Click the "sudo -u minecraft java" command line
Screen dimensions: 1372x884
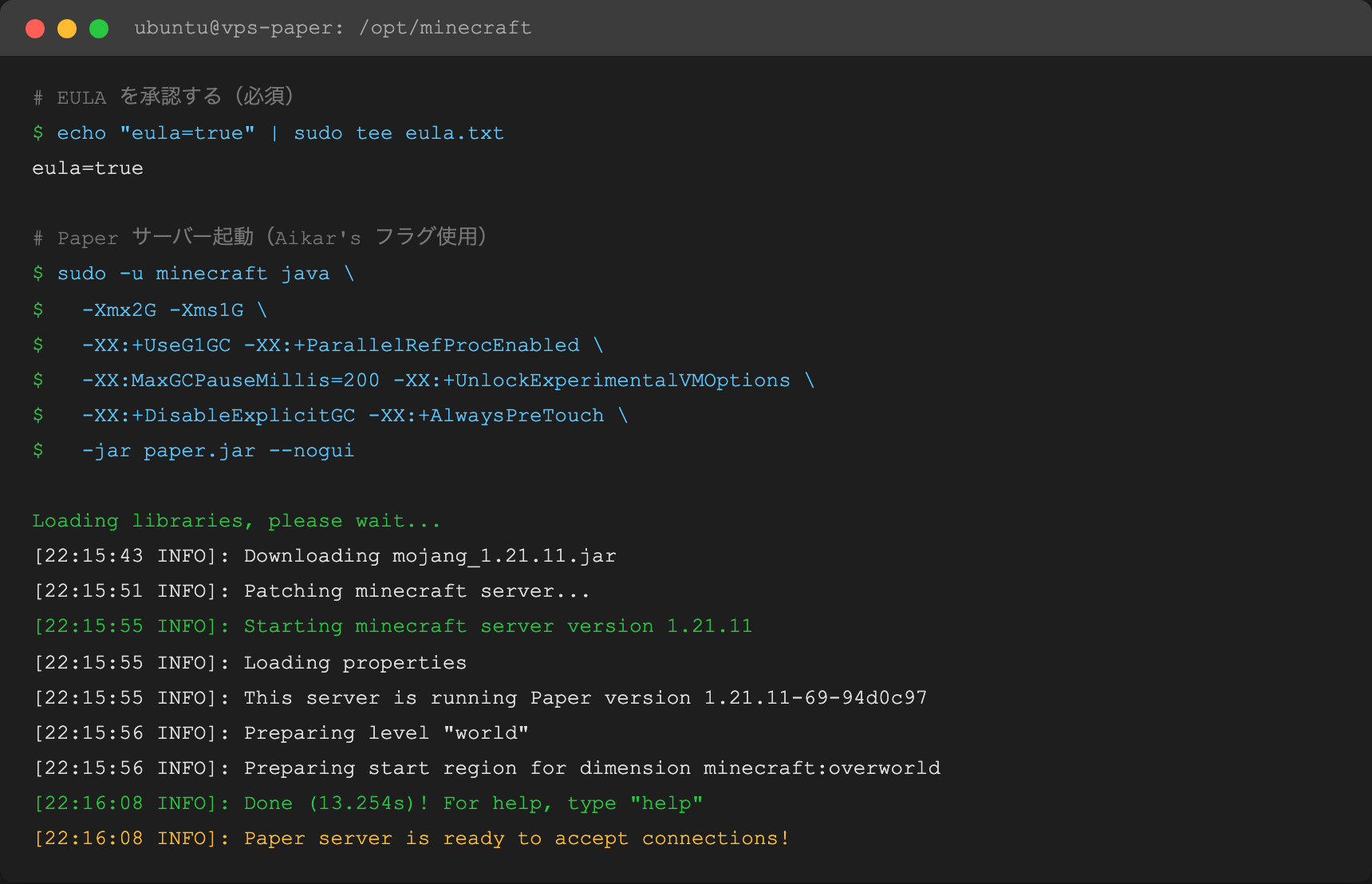(194, 274)
